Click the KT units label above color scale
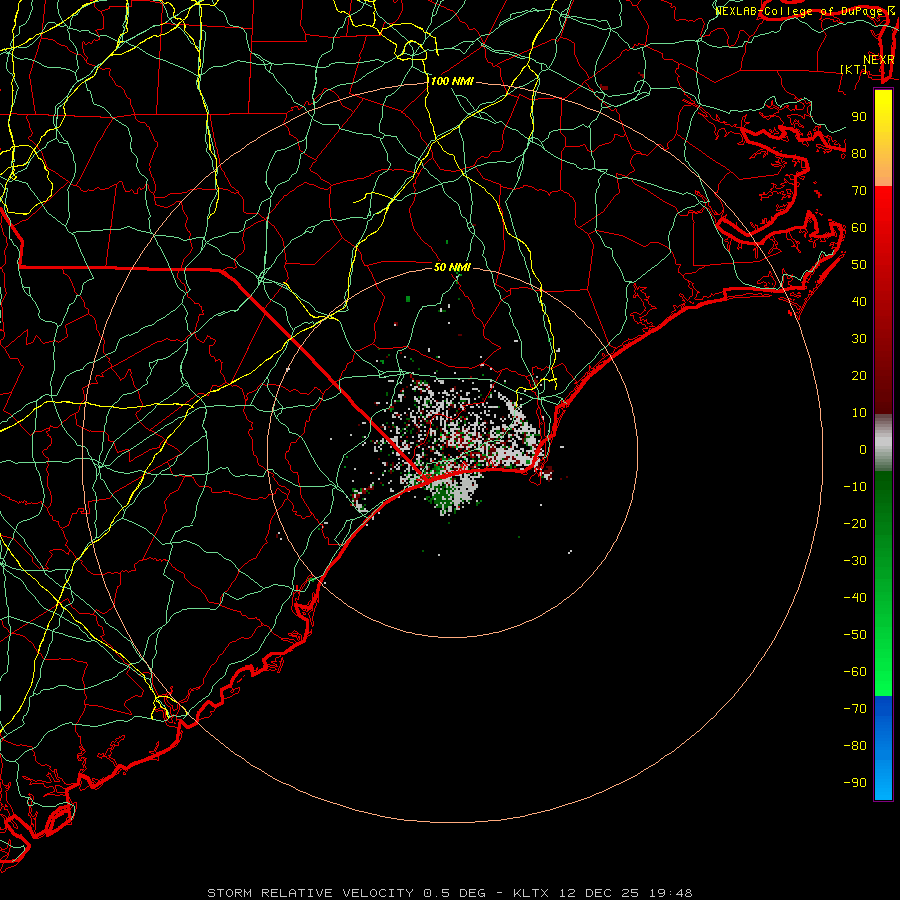The image size is (900, 900). point(854,69)
